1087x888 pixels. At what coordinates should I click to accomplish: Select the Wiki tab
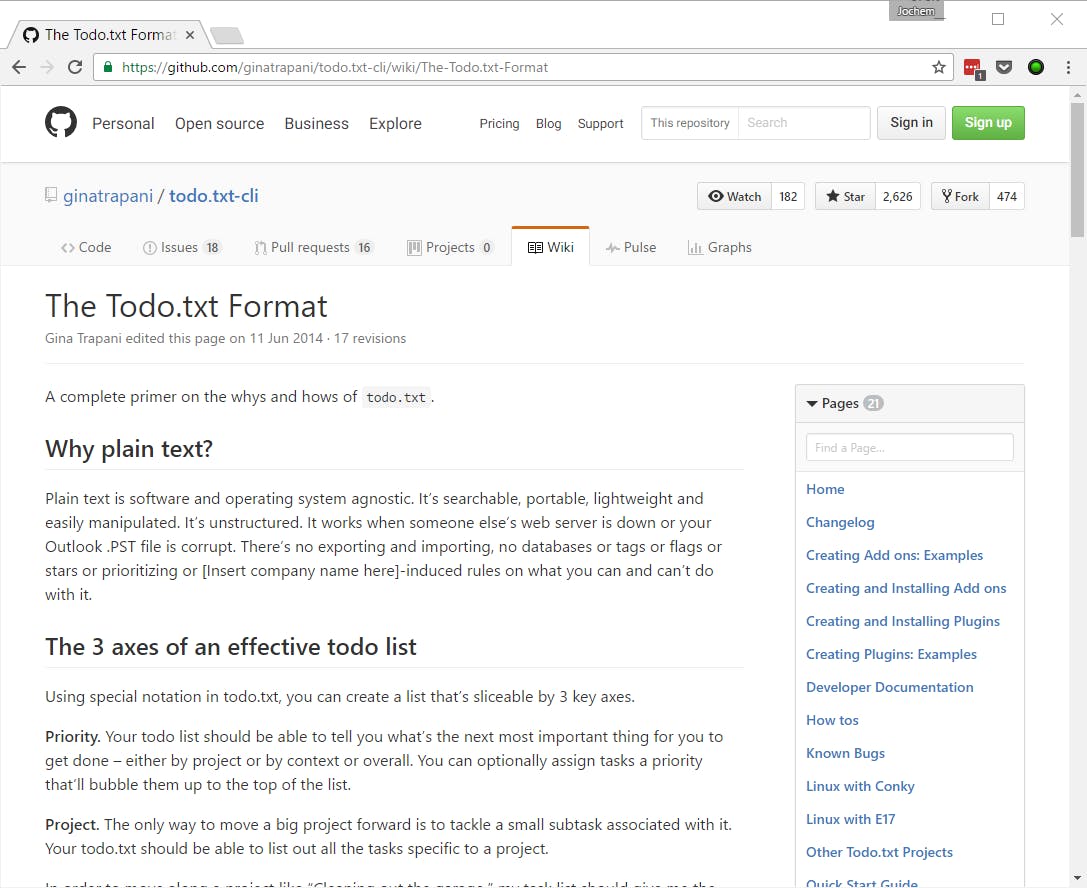click(x=550, y=247)
